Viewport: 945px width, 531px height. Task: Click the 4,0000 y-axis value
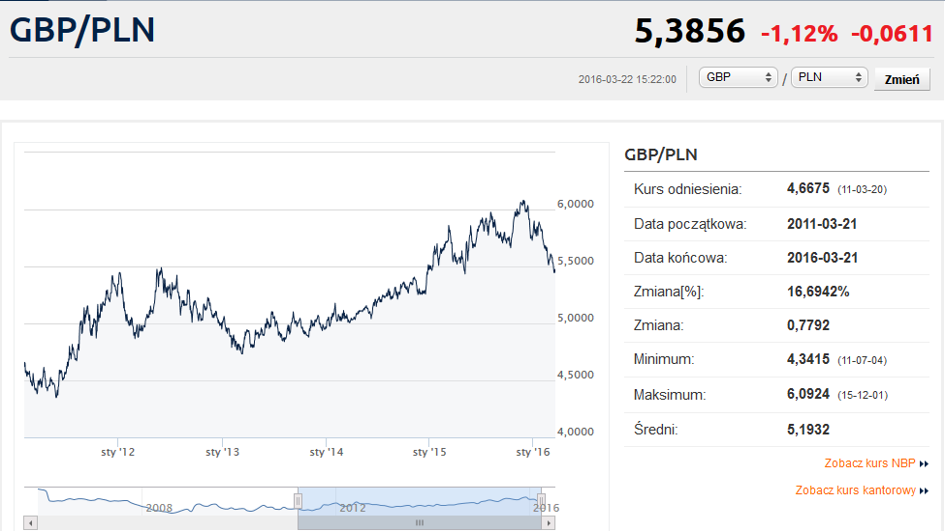(x=575, y=432)
